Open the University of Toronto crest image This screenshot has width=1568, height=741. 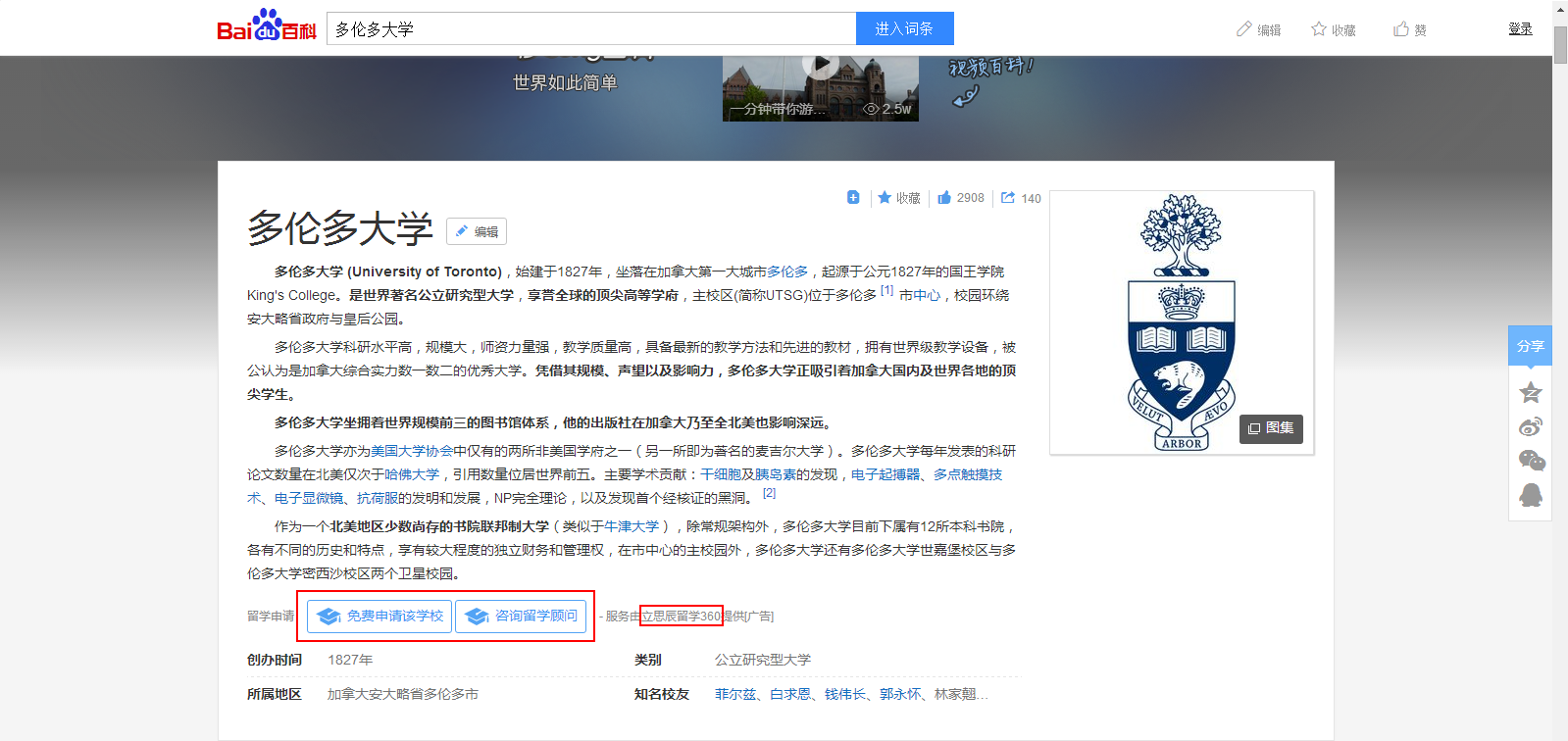click(x=1182, y=322)
